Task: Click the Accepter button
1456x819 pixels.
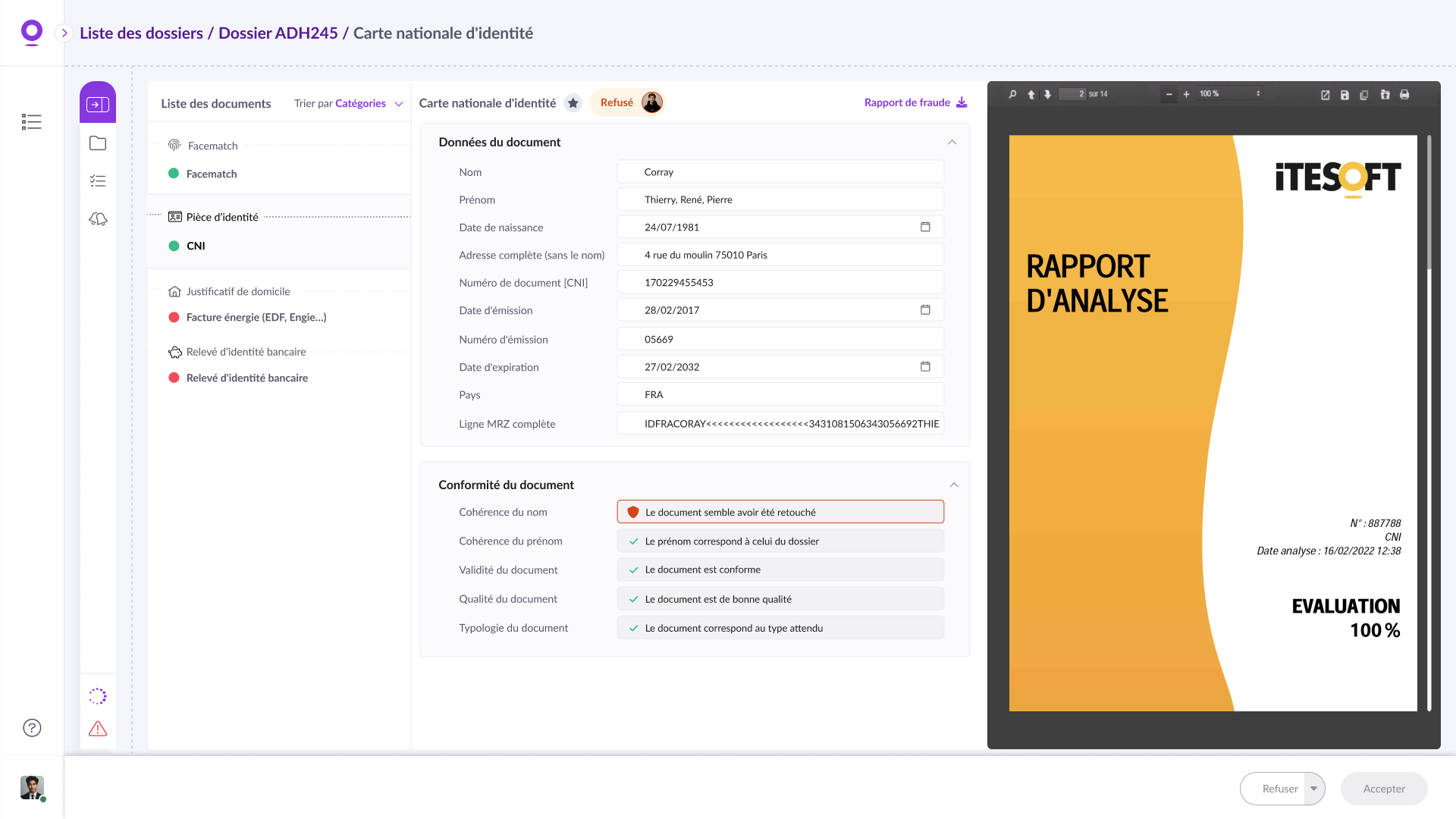Action: coord(1384,789)
